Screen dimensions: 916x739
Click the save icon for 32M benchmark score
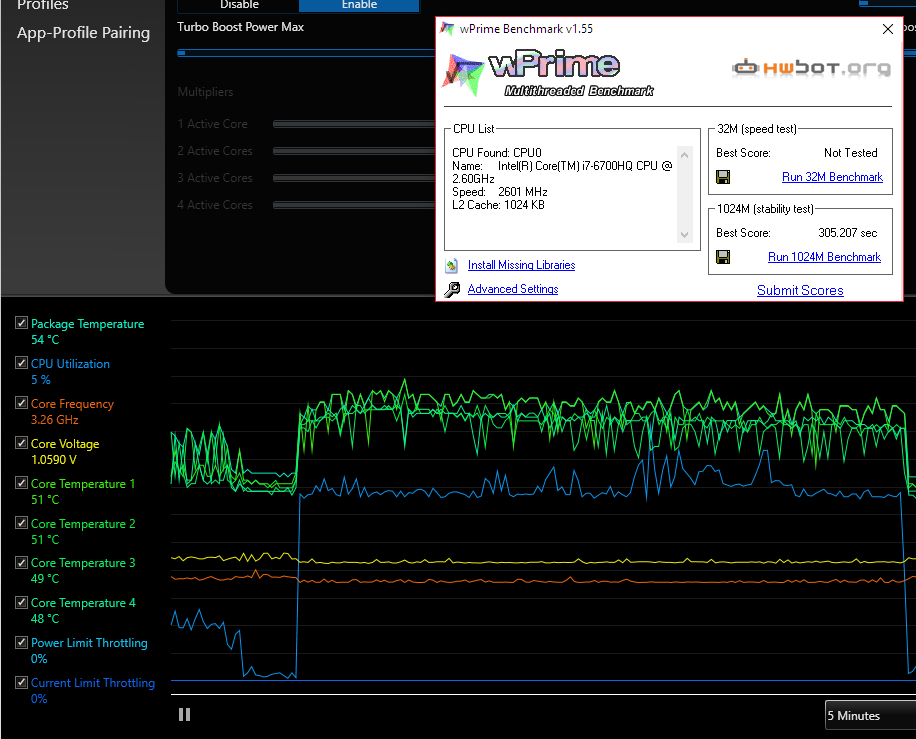723,177
